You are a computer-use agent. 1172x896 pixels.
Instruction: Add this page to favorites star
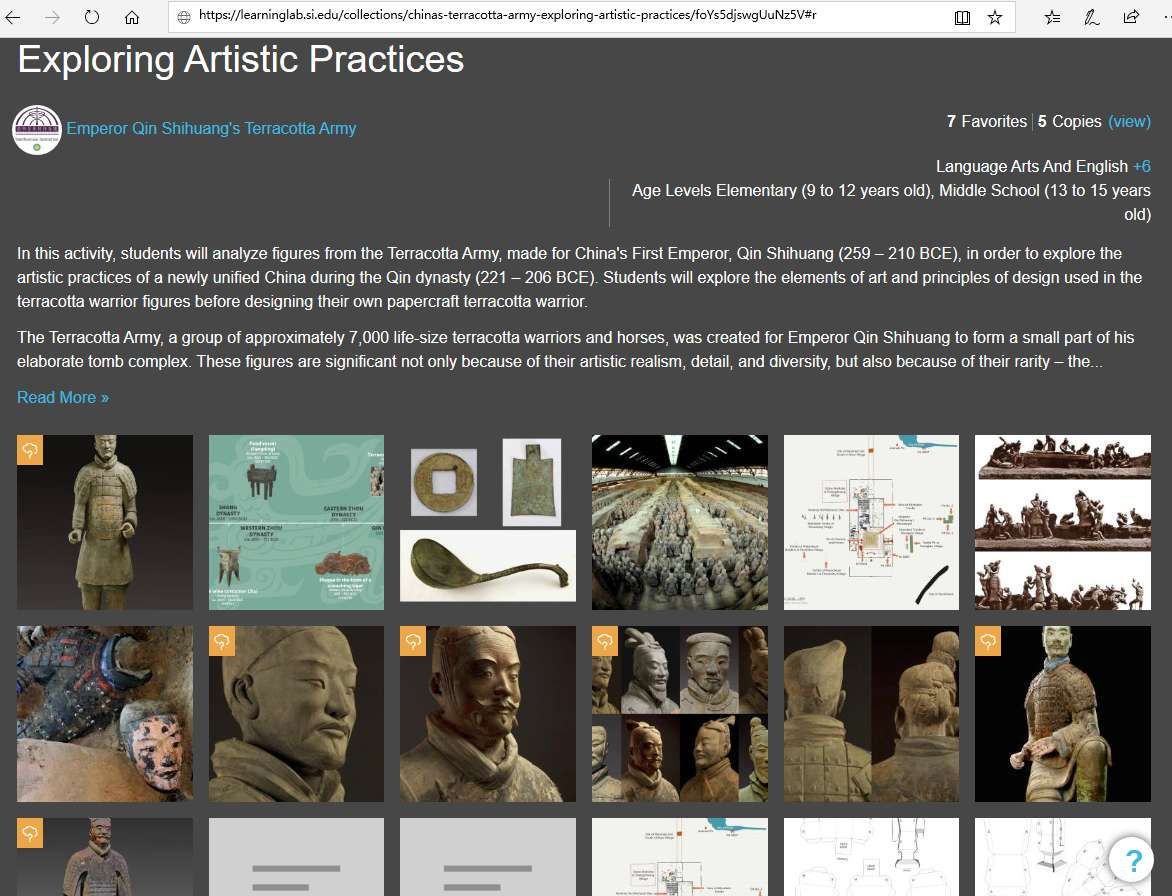pyautogui.click(x=995, y=17)
